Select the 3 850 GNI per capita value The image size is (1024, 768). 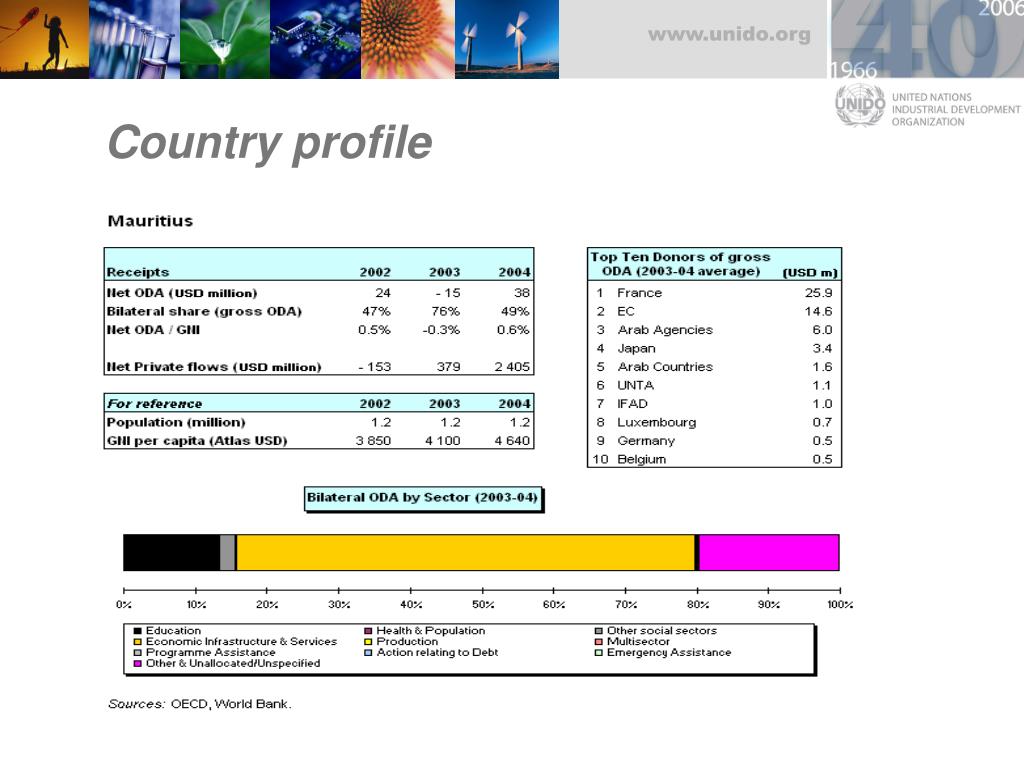point(373,441)
